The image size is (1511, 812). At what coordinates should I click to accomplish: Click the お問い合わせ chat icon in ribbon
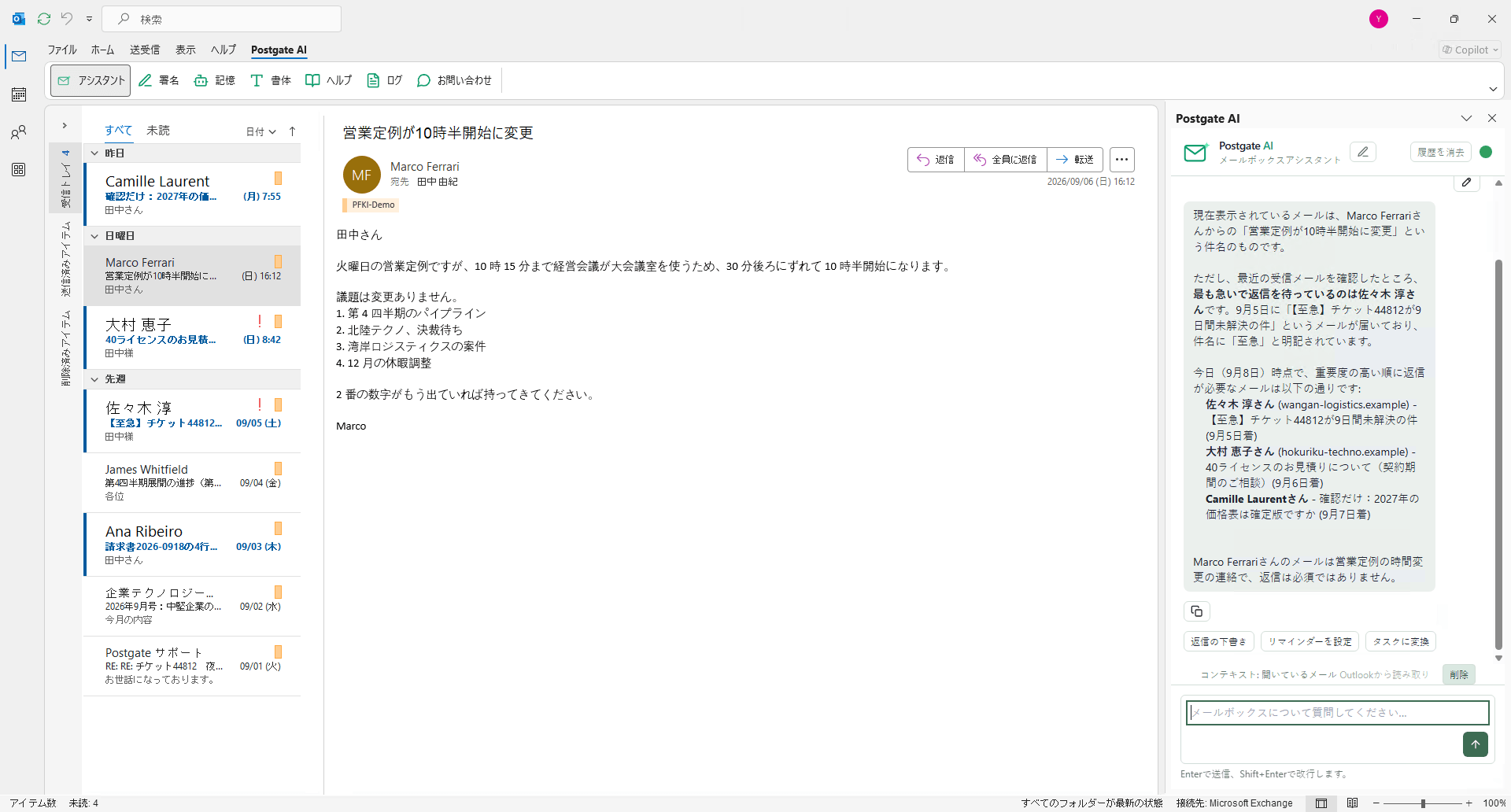point(423,80)
